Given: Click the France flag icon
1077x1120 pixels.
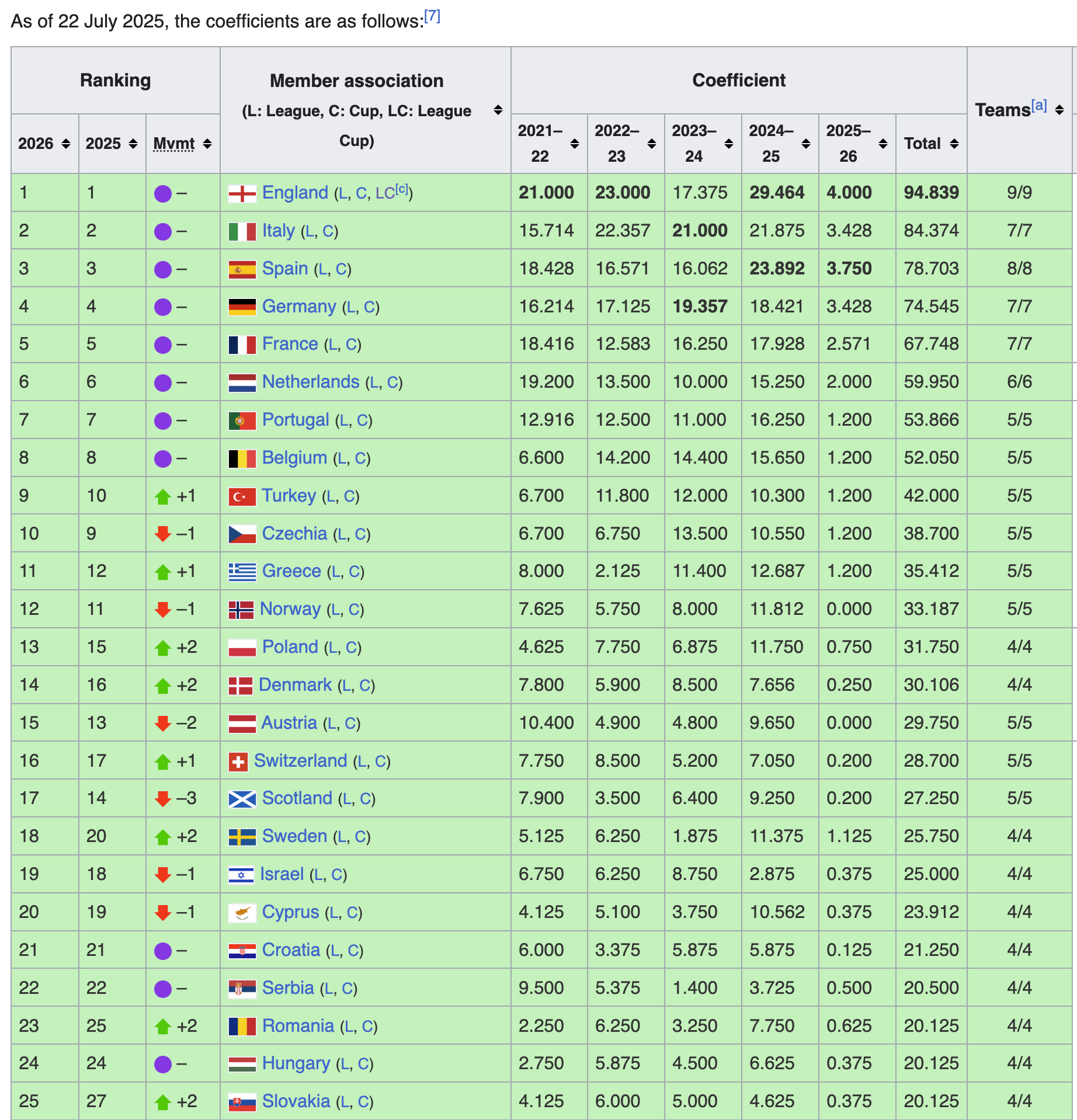Looking at the screenshot, I should (x=242, y=345).
